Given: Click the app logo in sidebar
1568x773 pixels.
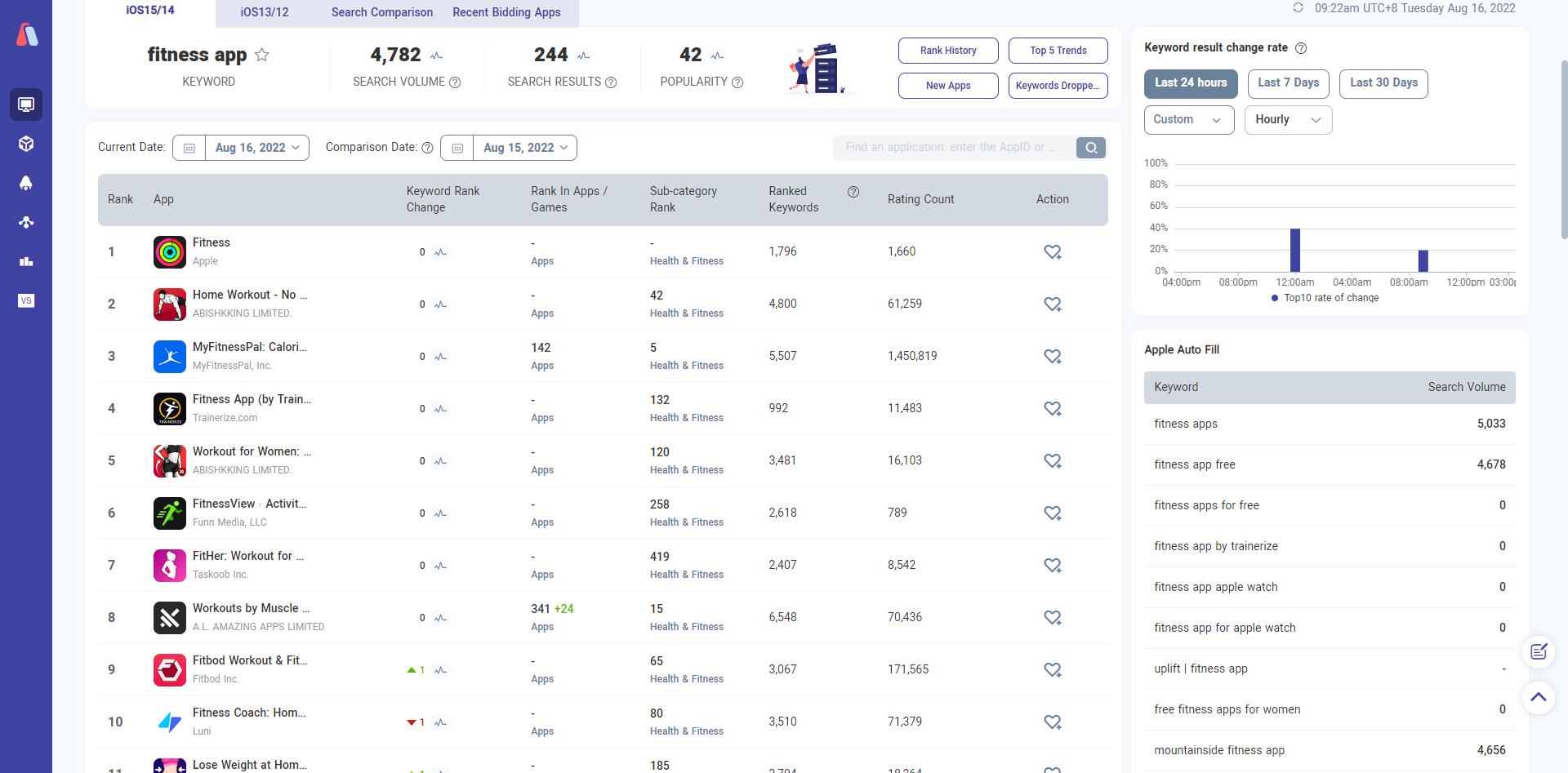Looking at the screenshot, I should point(27,35).
